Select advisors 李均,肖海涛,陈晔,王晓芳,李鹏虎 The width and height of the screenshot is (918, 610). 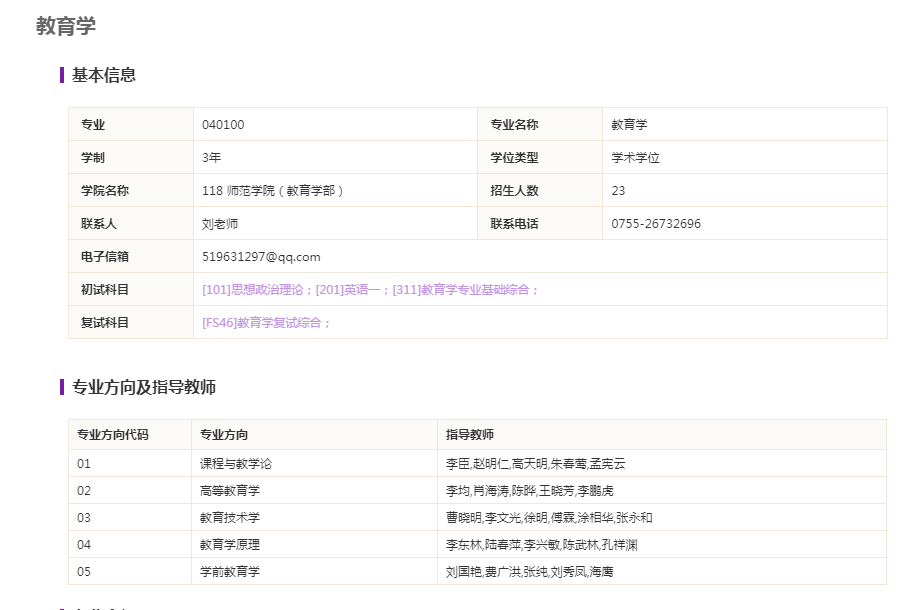[x=529, y=491]
